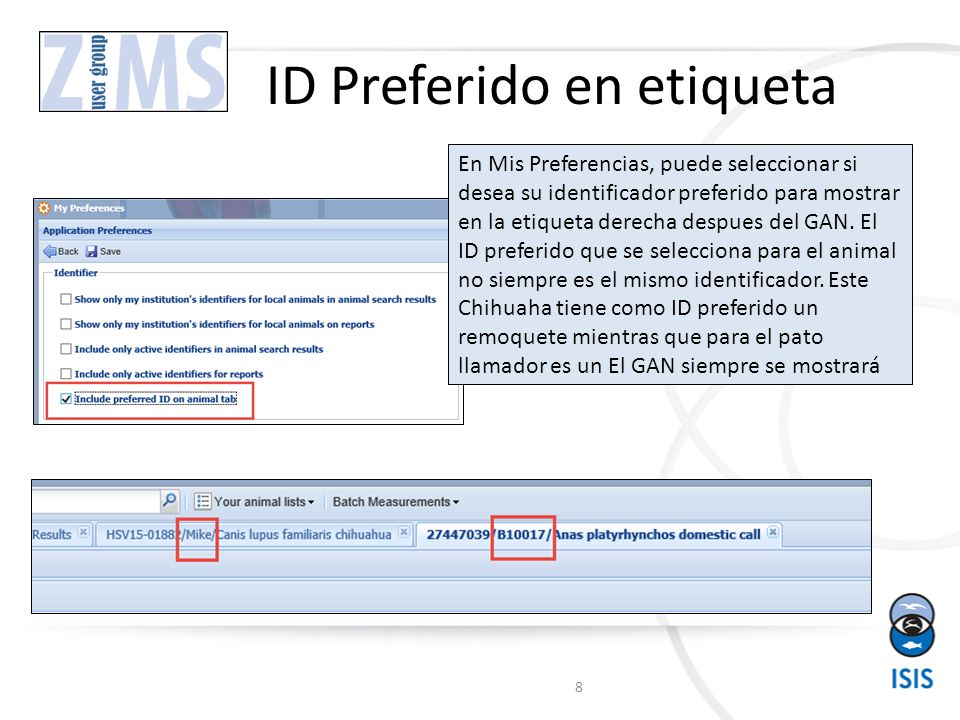The height and width of the screenshot is (720, 960).
Task: Click into the animal search input field
Action: click(96, 501)
